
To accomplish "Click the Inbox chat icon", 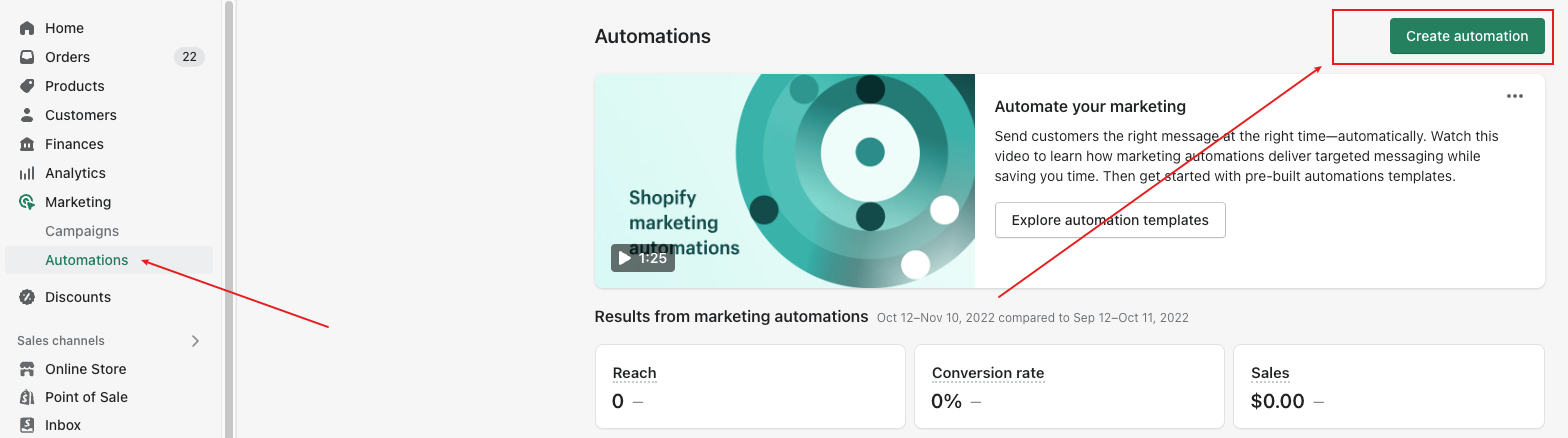I will [x=27, y=425].
